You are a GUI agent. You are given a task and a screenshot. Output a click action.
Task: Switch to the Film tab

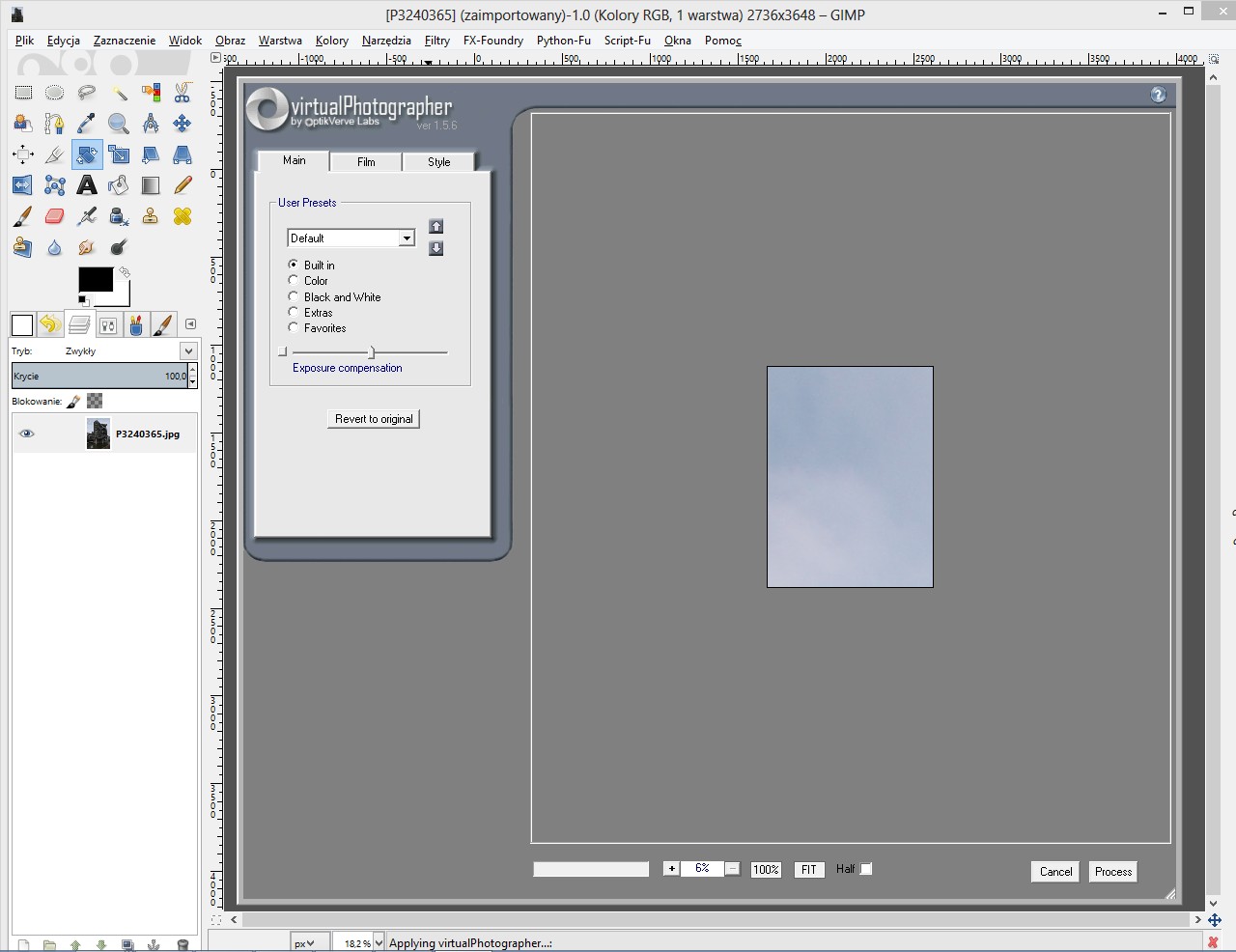(366, 162)
